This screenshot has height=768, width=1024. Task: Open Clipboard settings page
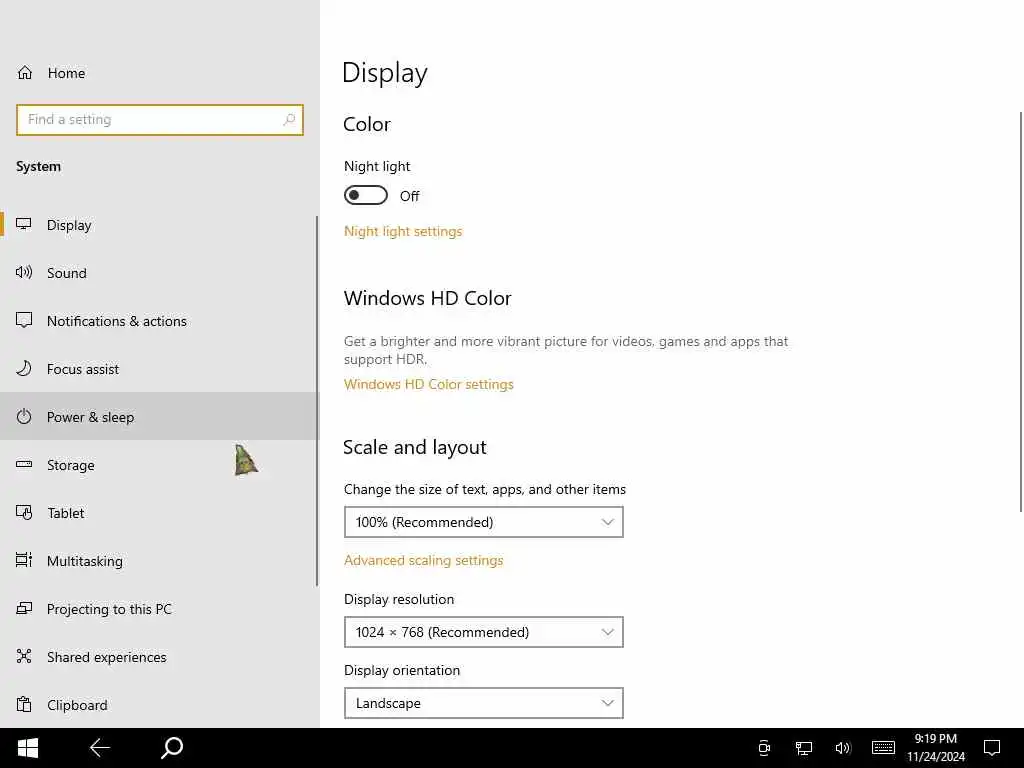[159, 705]
